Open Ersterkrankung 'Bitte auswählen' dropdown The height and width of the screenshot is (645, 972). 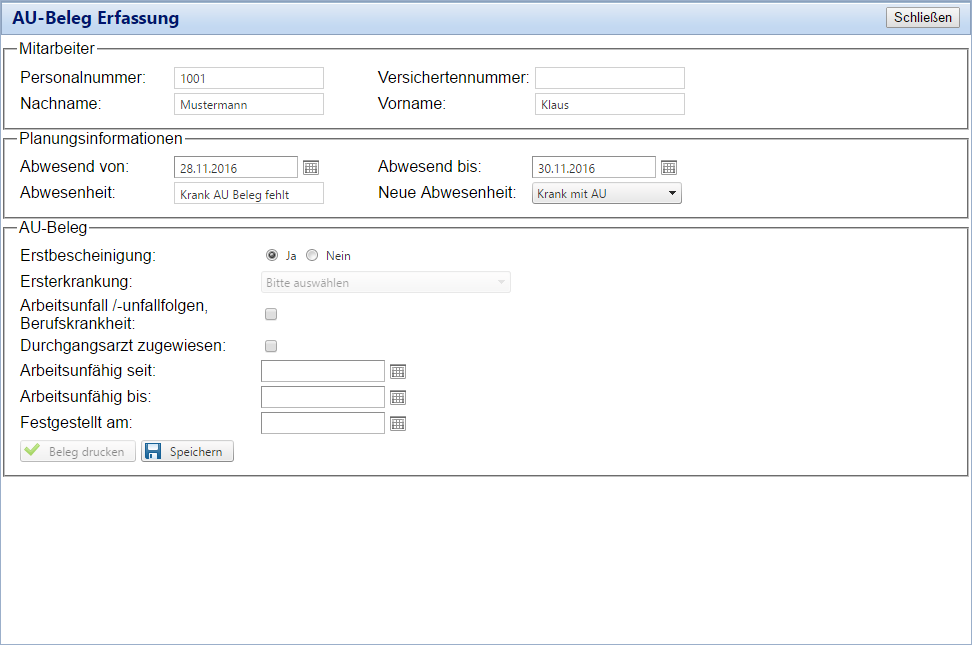pos(386,282)
